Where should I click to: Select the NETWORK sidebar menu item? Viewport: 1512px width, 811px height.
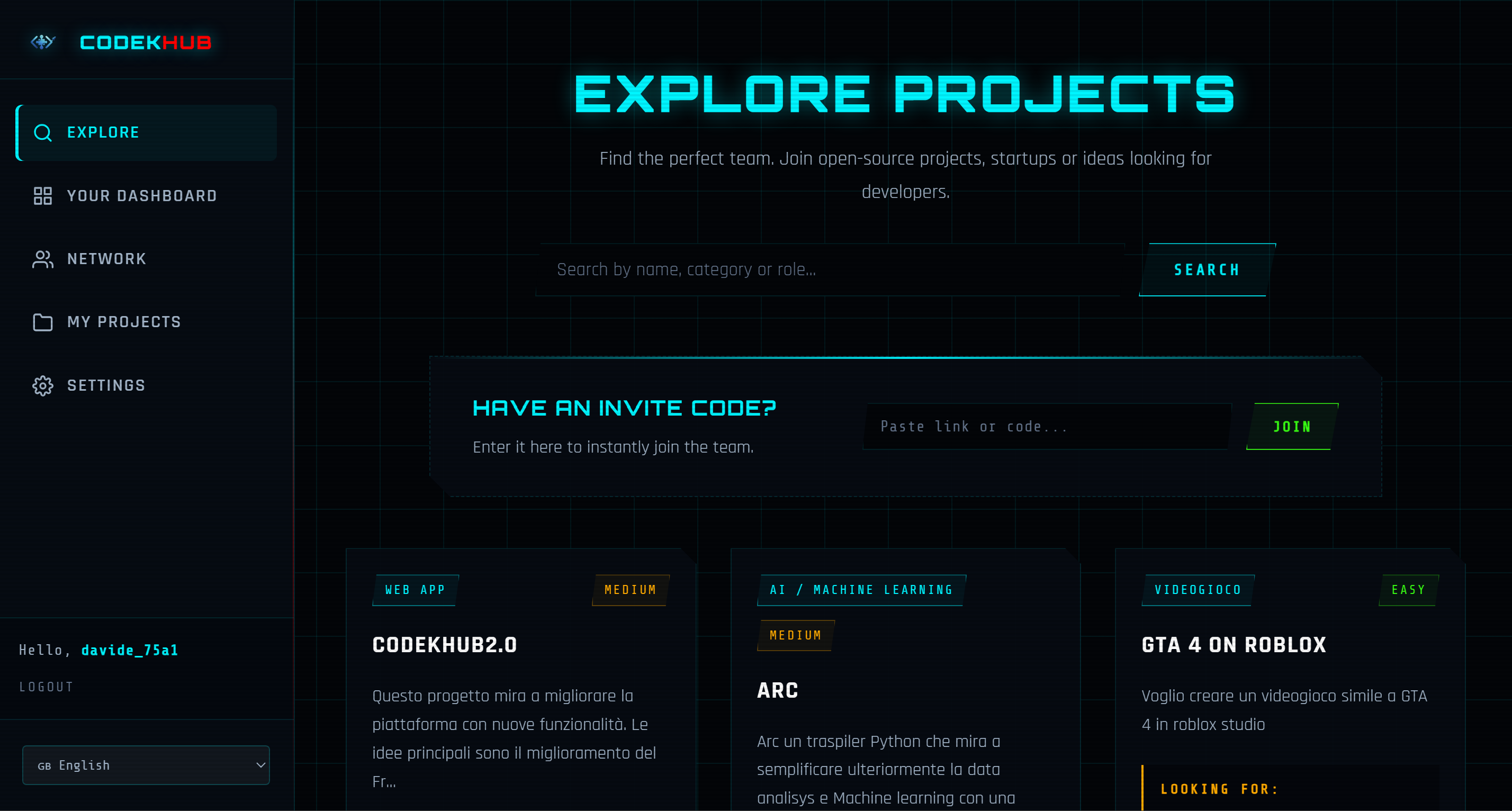point(106,259)
